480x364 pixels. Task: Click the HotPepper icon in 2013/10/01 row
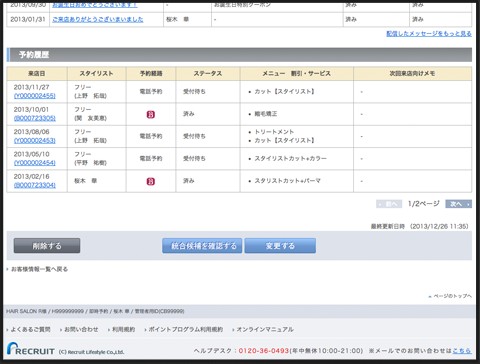pos(151,114)
